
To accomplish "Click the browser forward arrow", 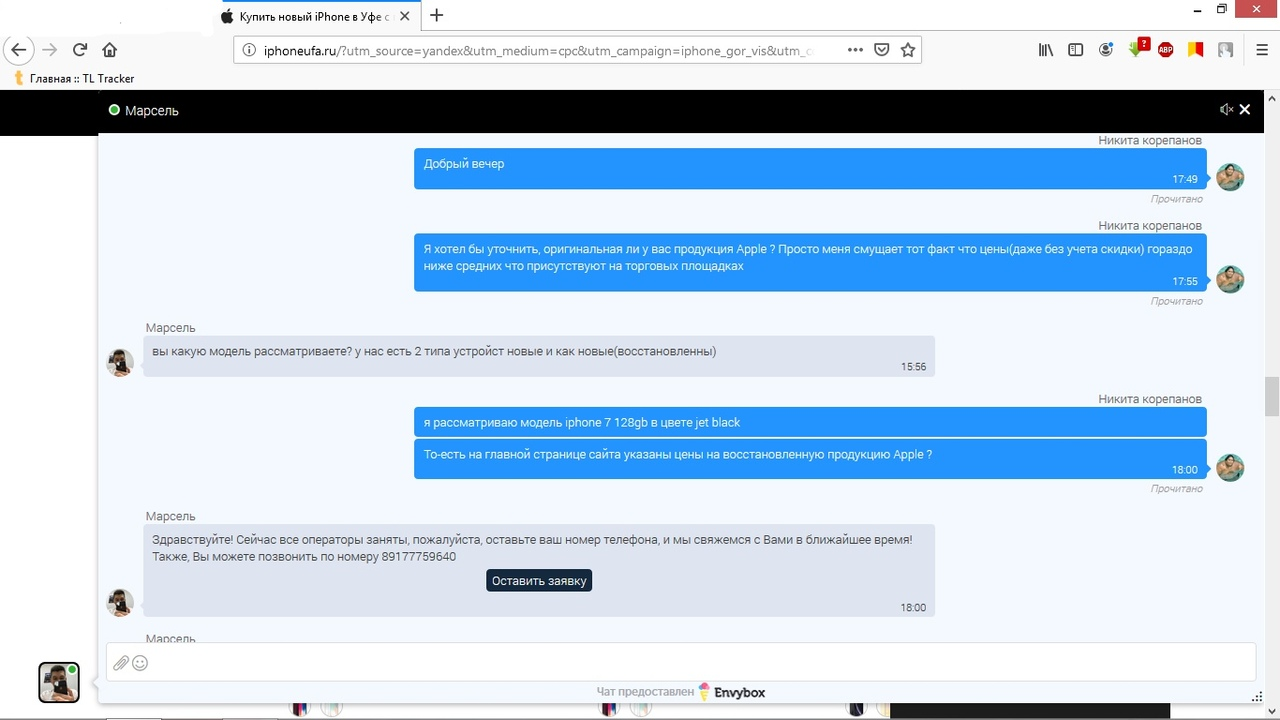I will (49, 50).
